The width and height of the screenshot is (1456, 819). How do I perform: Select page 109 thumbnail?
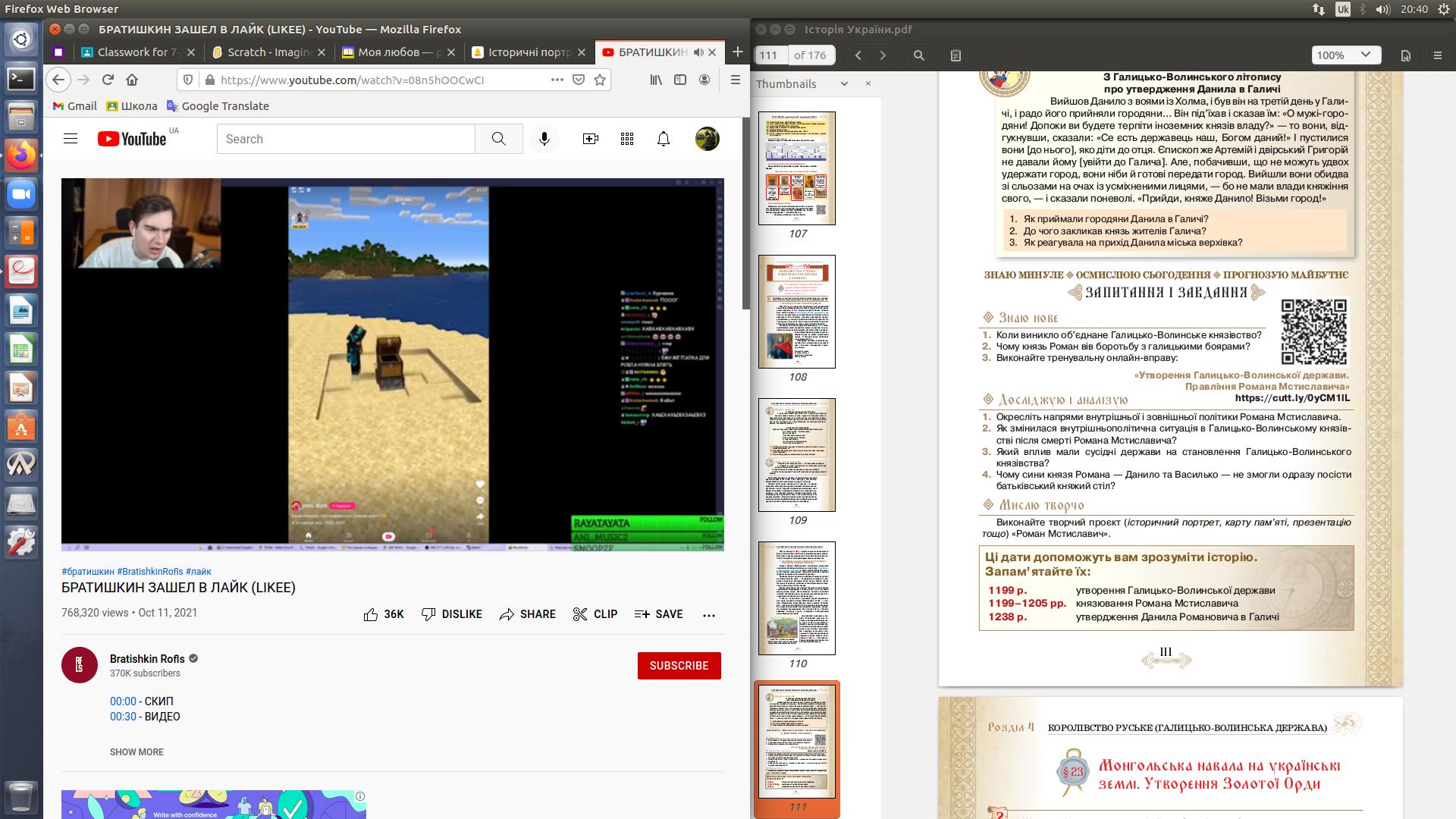797,455
